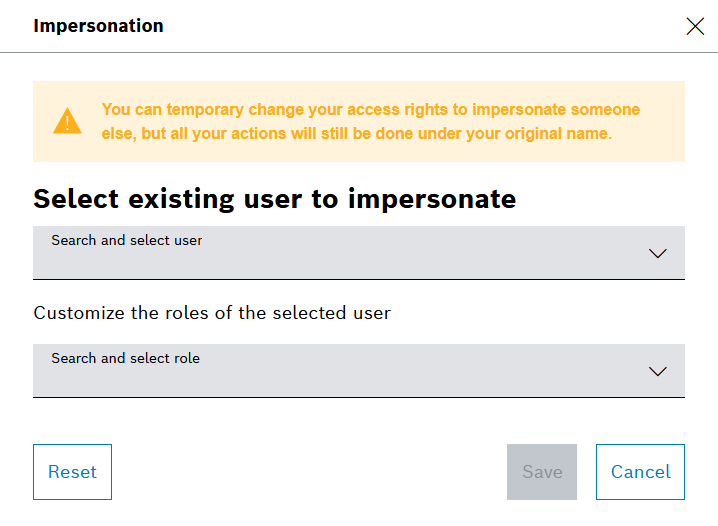This screenshot has height=526, width=718.
Task: Focus the 'Search and select user' placeholder text
Action: coord(127,240)
